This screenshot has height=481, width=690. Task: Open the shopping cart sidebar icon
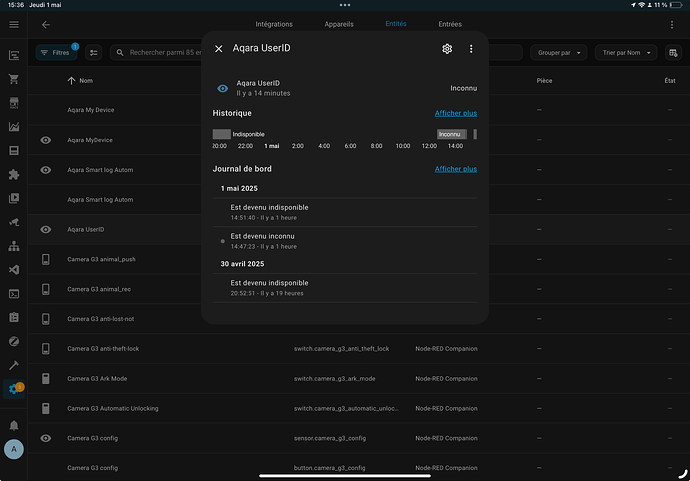[x=14, y=79]
